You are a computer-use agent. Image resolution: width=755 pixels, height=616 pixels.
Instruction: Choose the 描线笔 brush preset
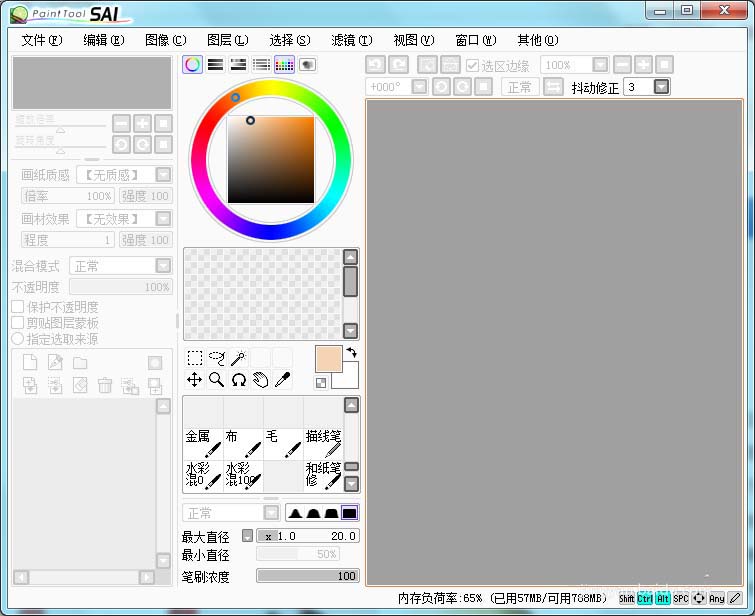323,443
